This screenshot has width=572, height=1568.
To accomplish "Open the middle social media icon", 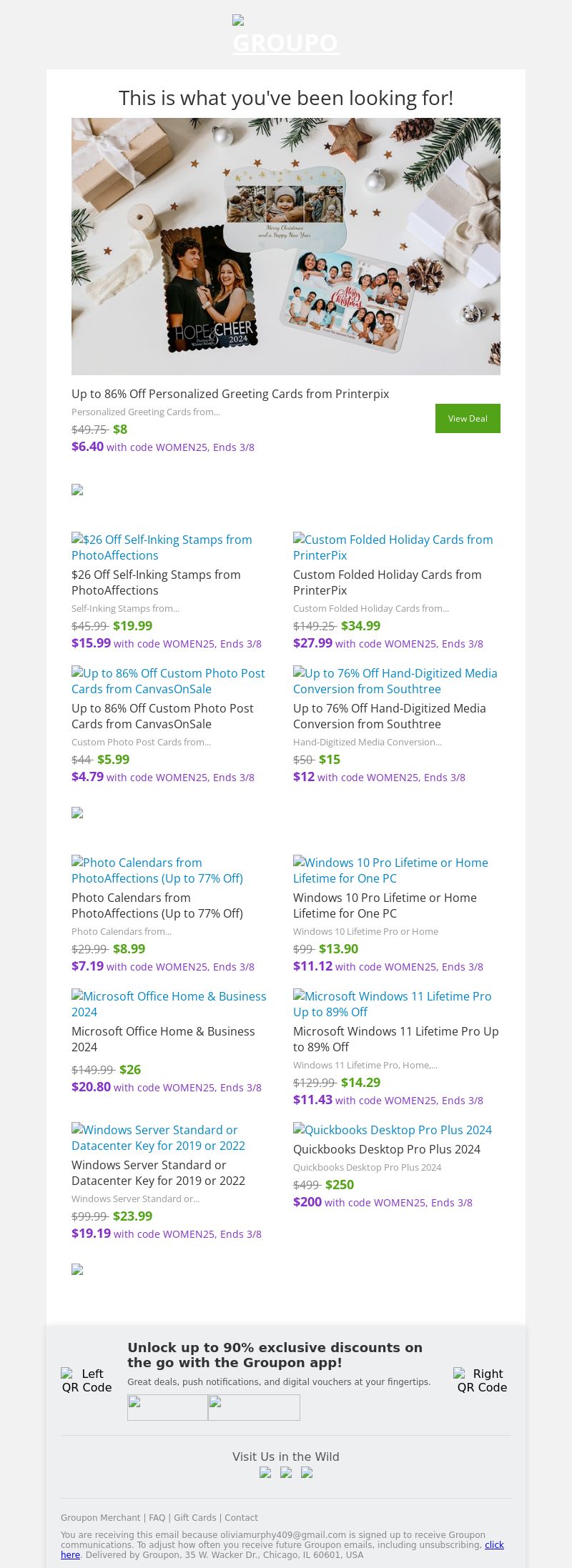I will pyautogui.click(x=286, y=1472).
